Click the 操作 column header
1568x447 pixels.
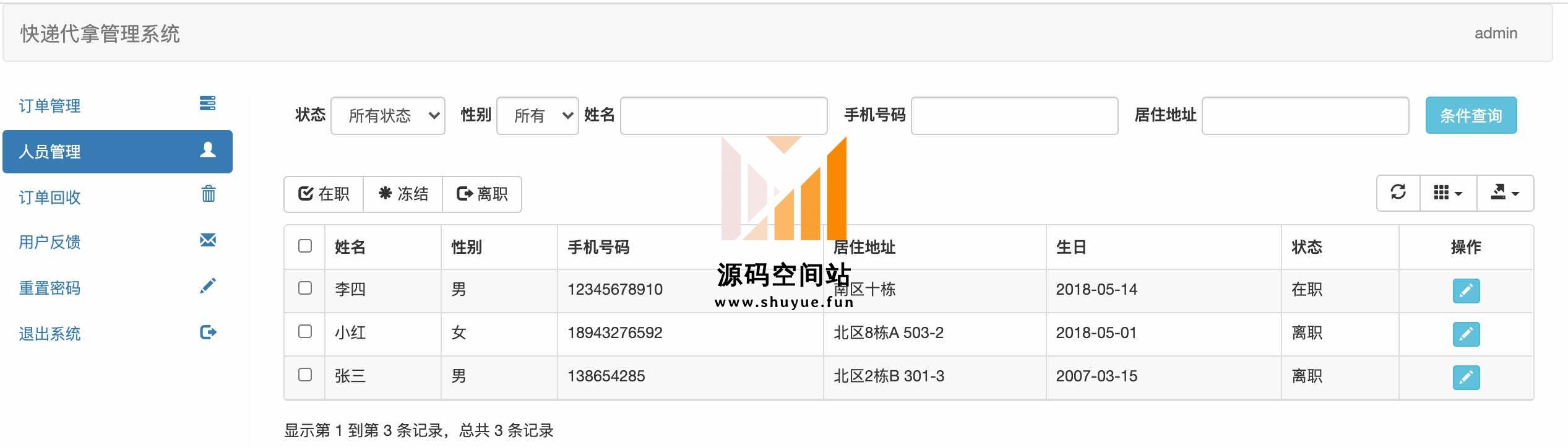[x=1466, y=247]
